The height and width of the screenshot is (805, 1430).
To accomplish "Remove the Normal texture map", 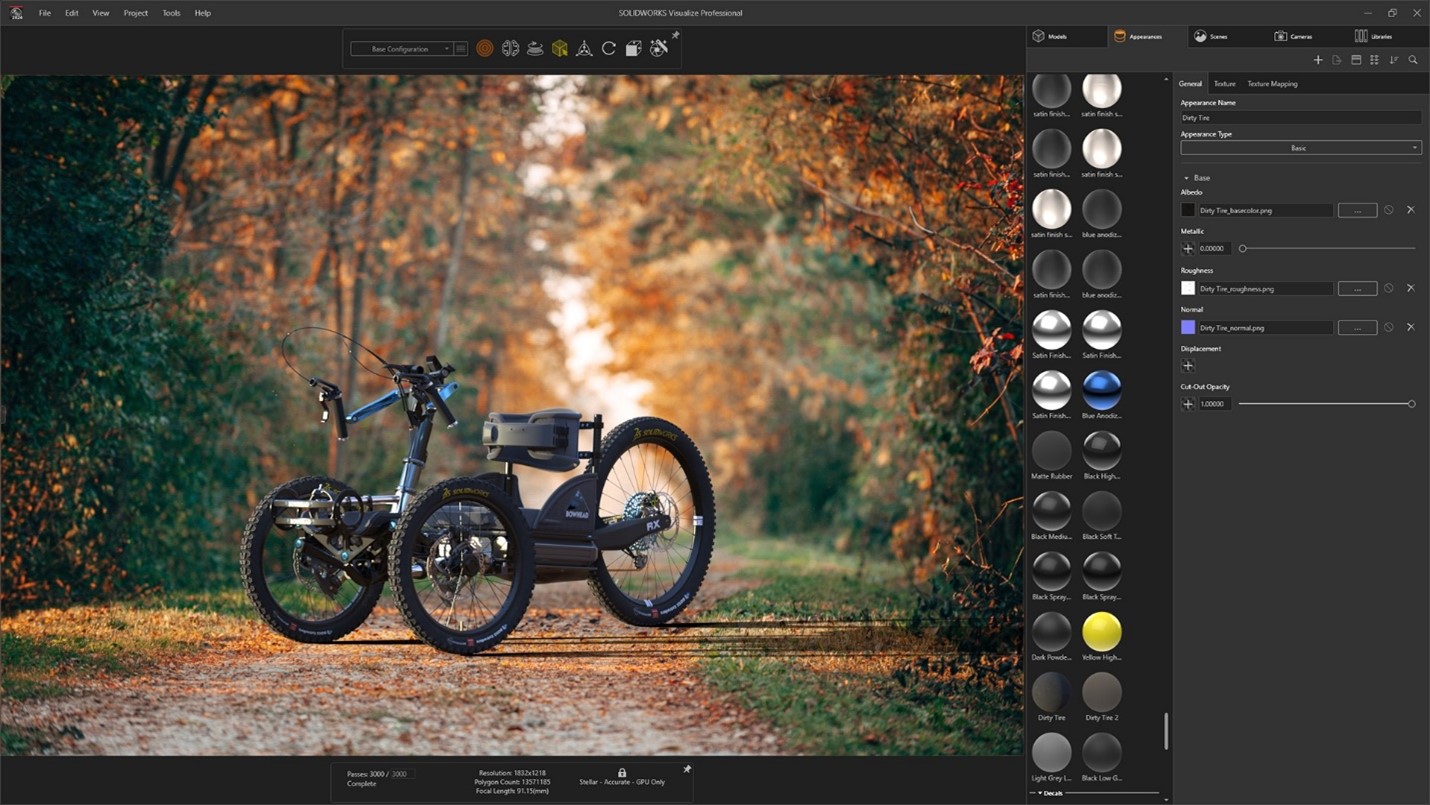I will coord(1411,327).
